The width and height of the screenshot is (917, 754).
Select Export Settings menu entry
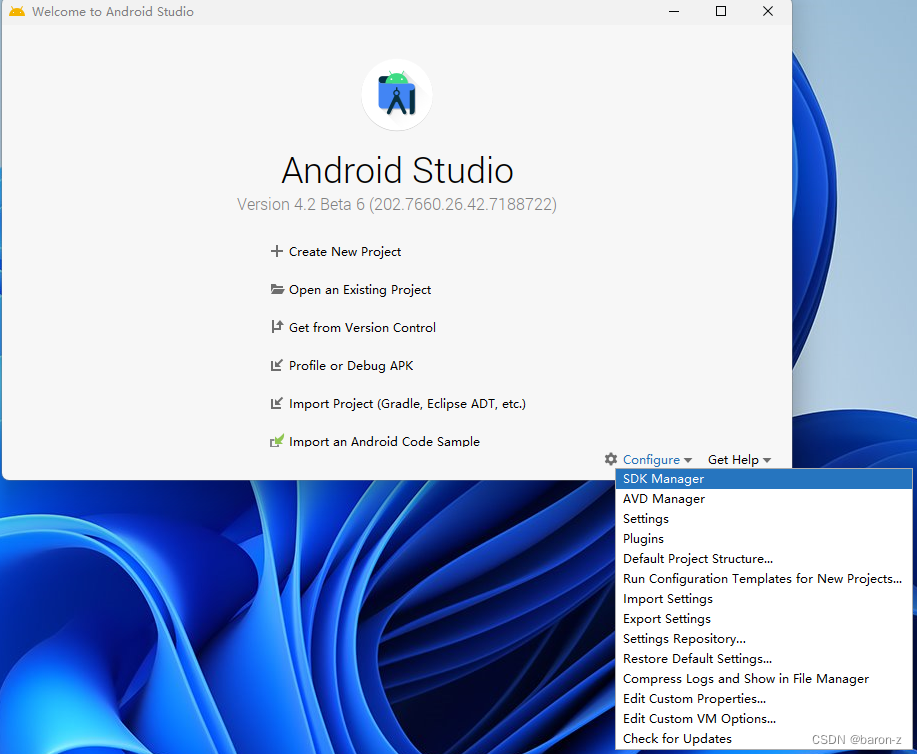tap(764, 619)
